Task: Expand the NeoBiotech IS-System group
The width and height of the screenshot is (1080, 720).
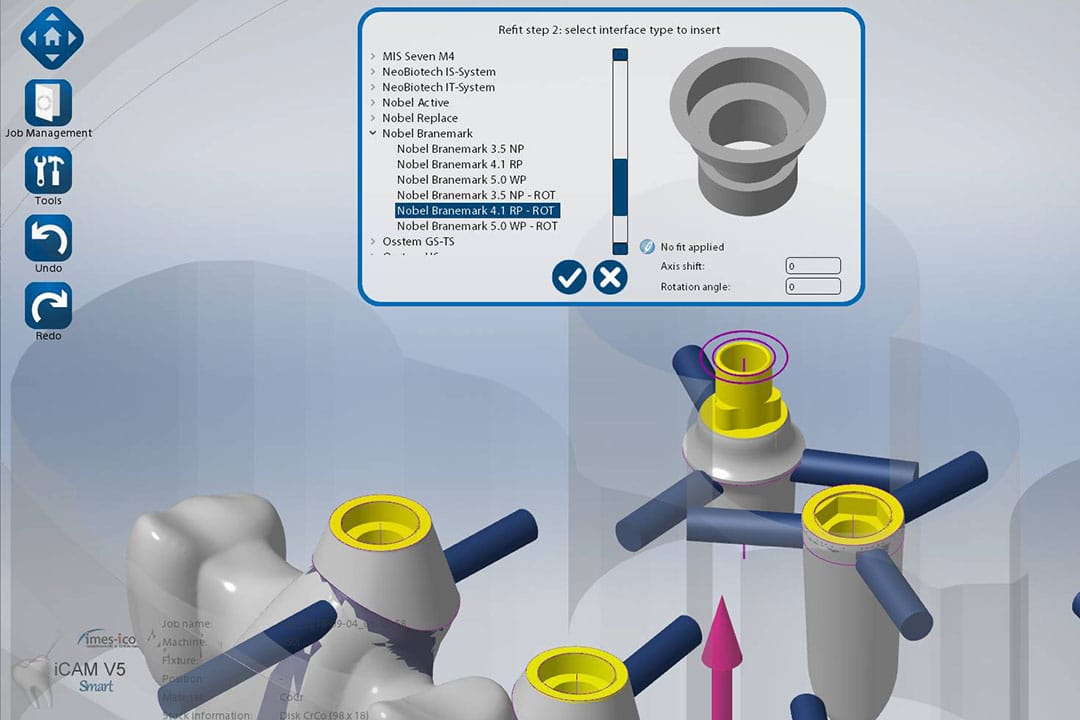Action: pos(373,72)
